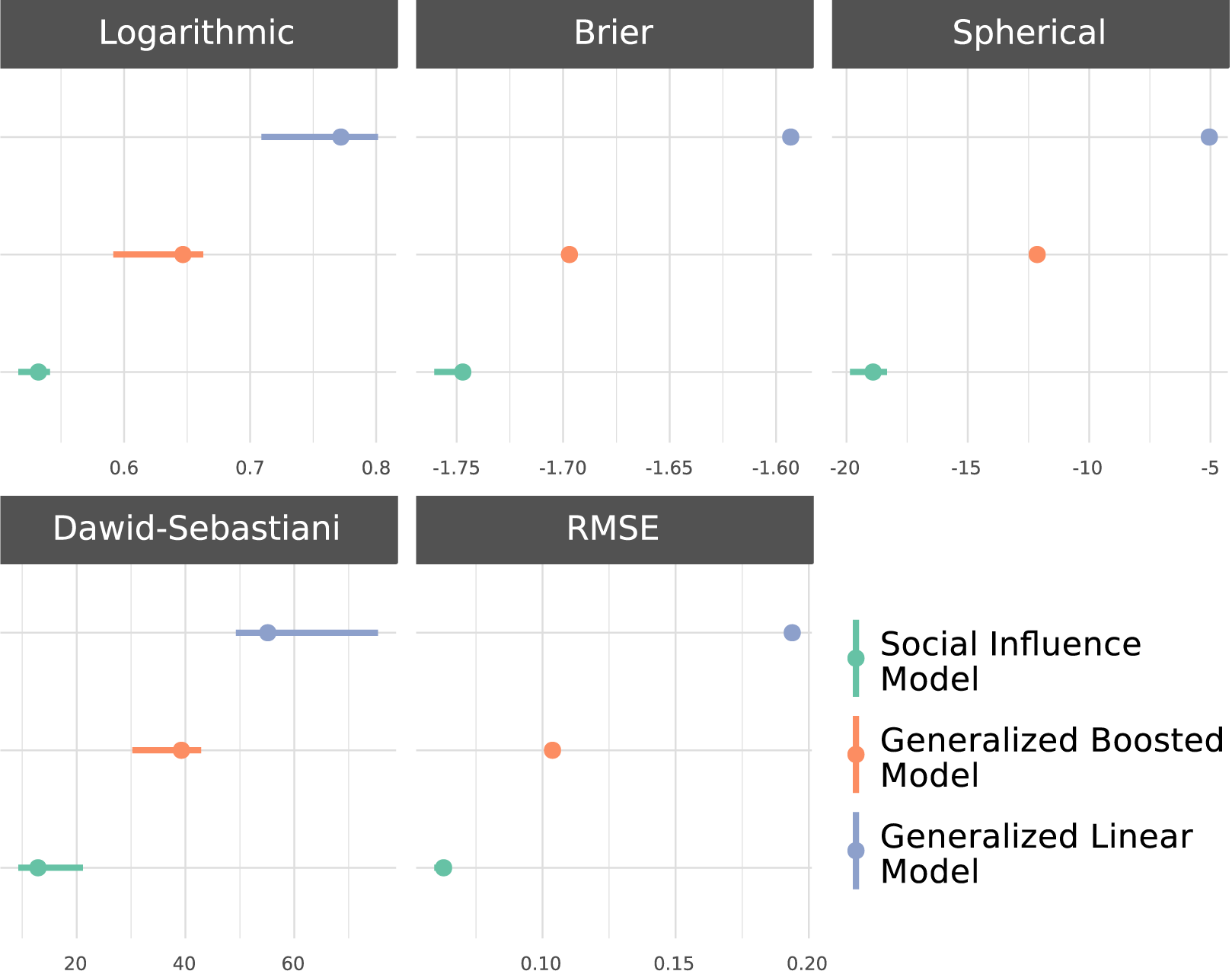Screen dimensions: 1232x971
Task: Click the blue point in Dawid-Sebastiani panel
Action: click(x=267, y=633)
